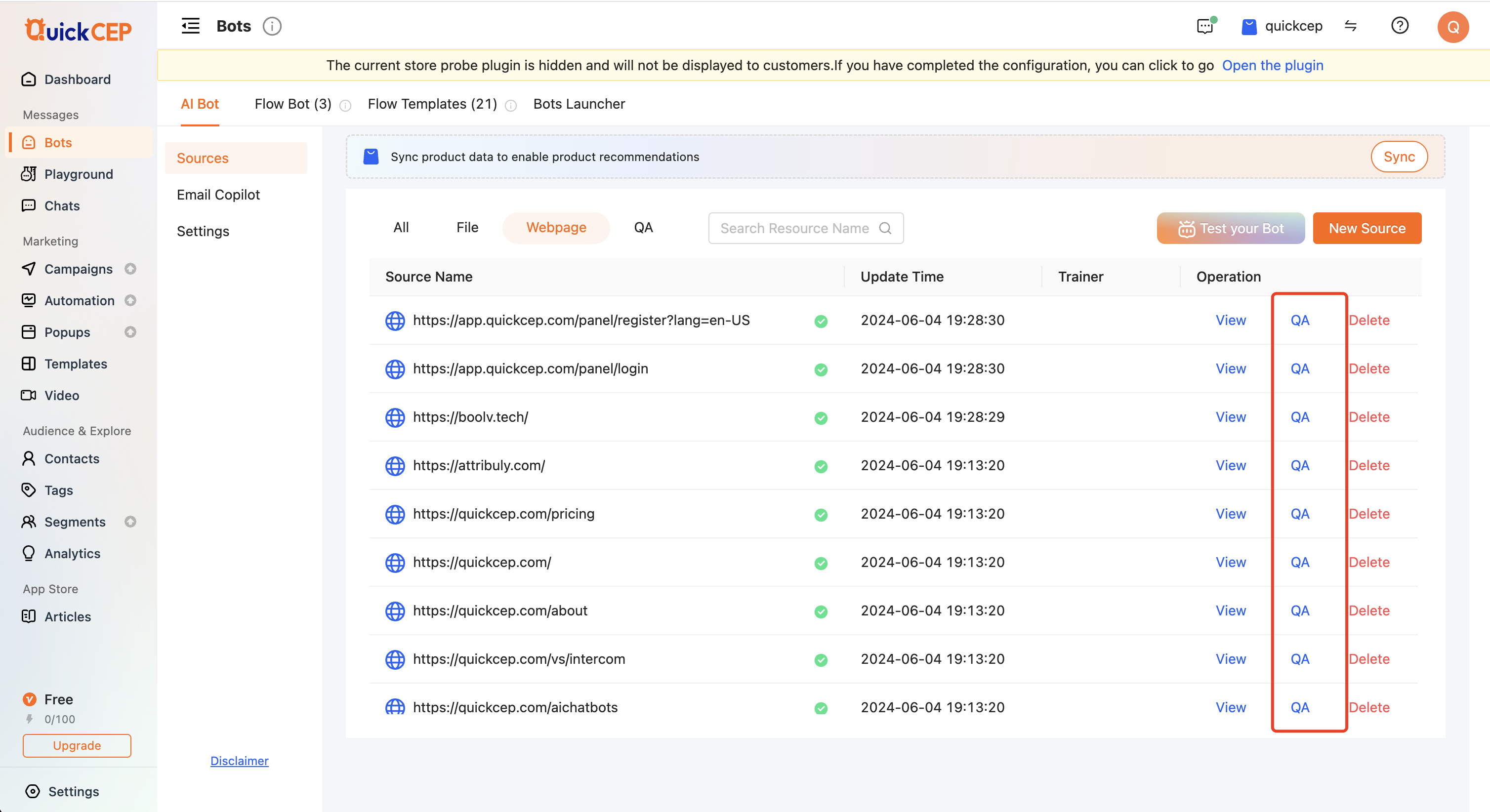Viewport: 1490px width, 812px height.
Task: Click plus icon beside Popups
Action: tap(131, 332)
